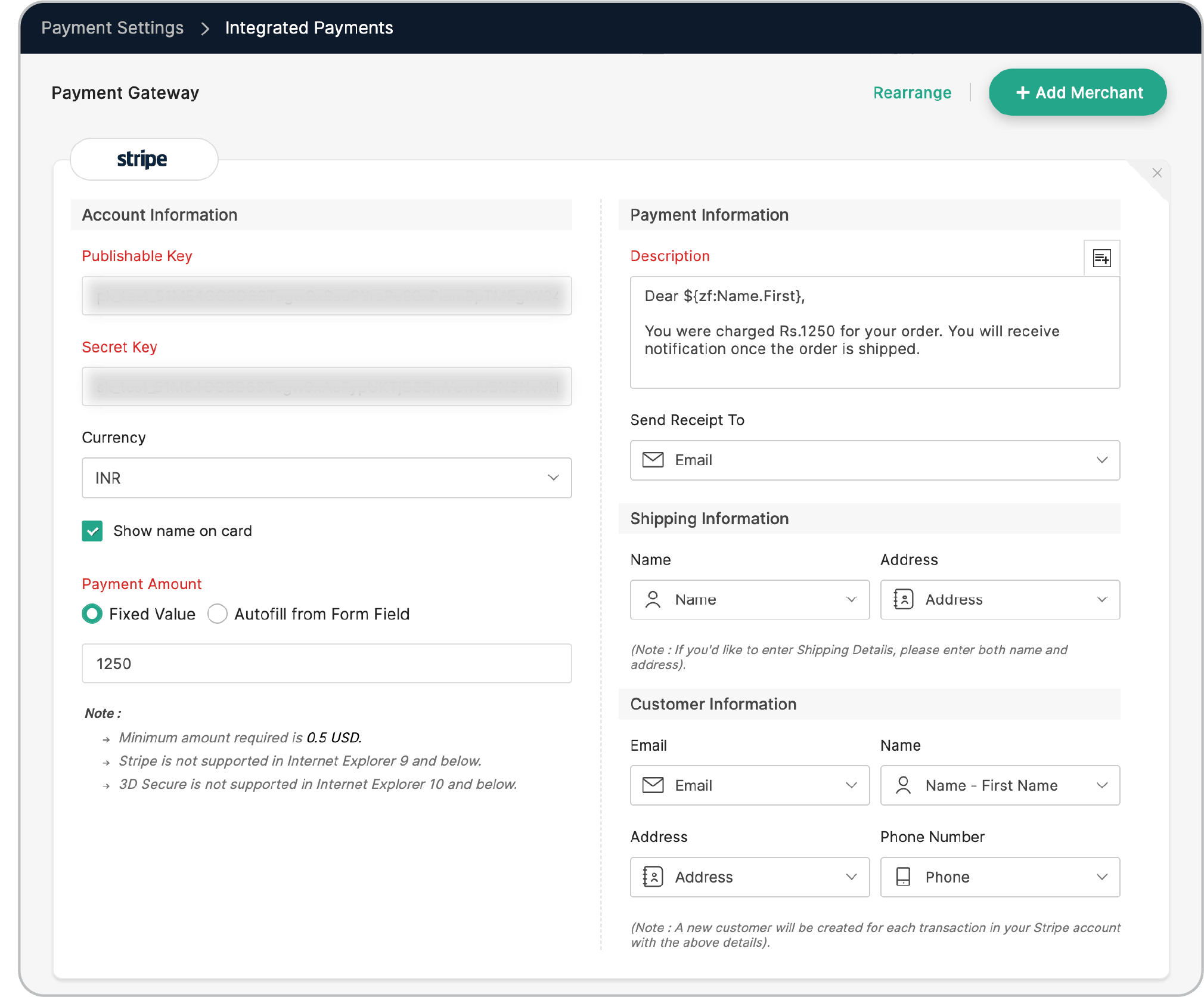
Task: Click the Rearrange link
Action: coord(912,92)
